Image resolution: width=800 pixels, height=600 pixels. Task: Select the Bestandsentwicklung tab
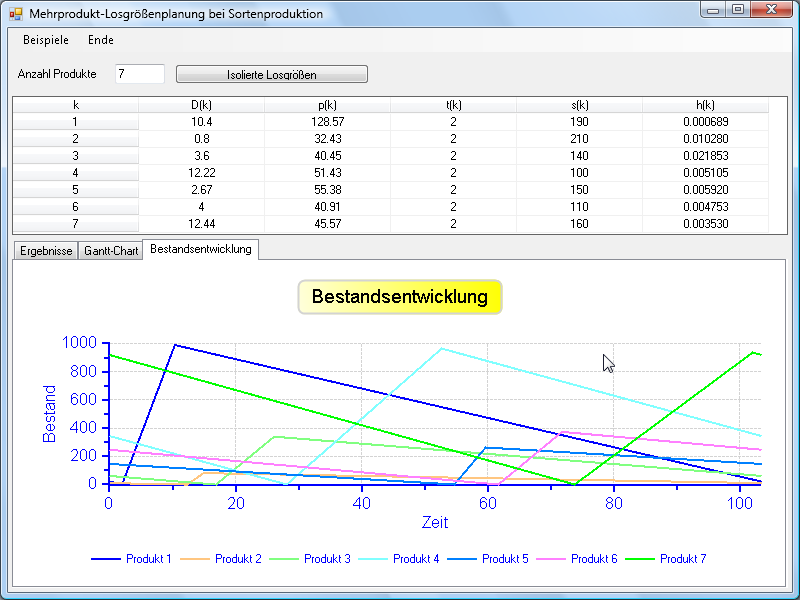(x=201, y=249)
